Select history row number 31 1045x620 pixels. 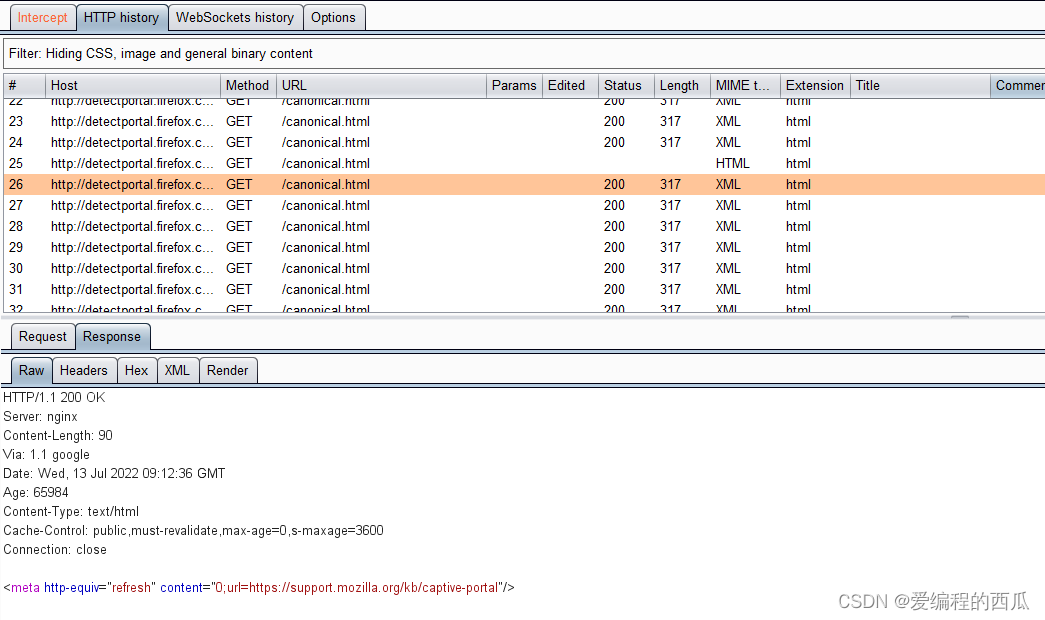(524, 289)
